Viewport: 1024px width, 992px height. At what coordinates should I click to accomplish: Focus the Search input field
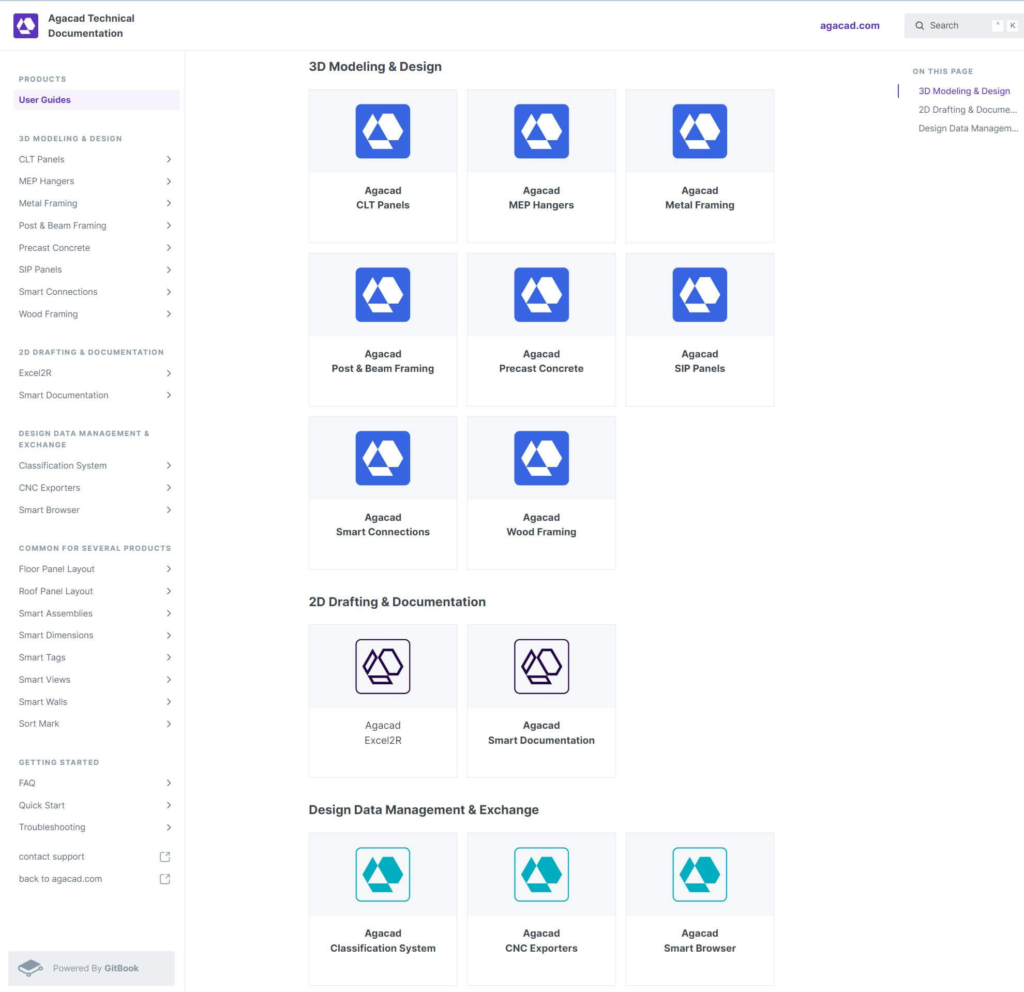[964, 25]
